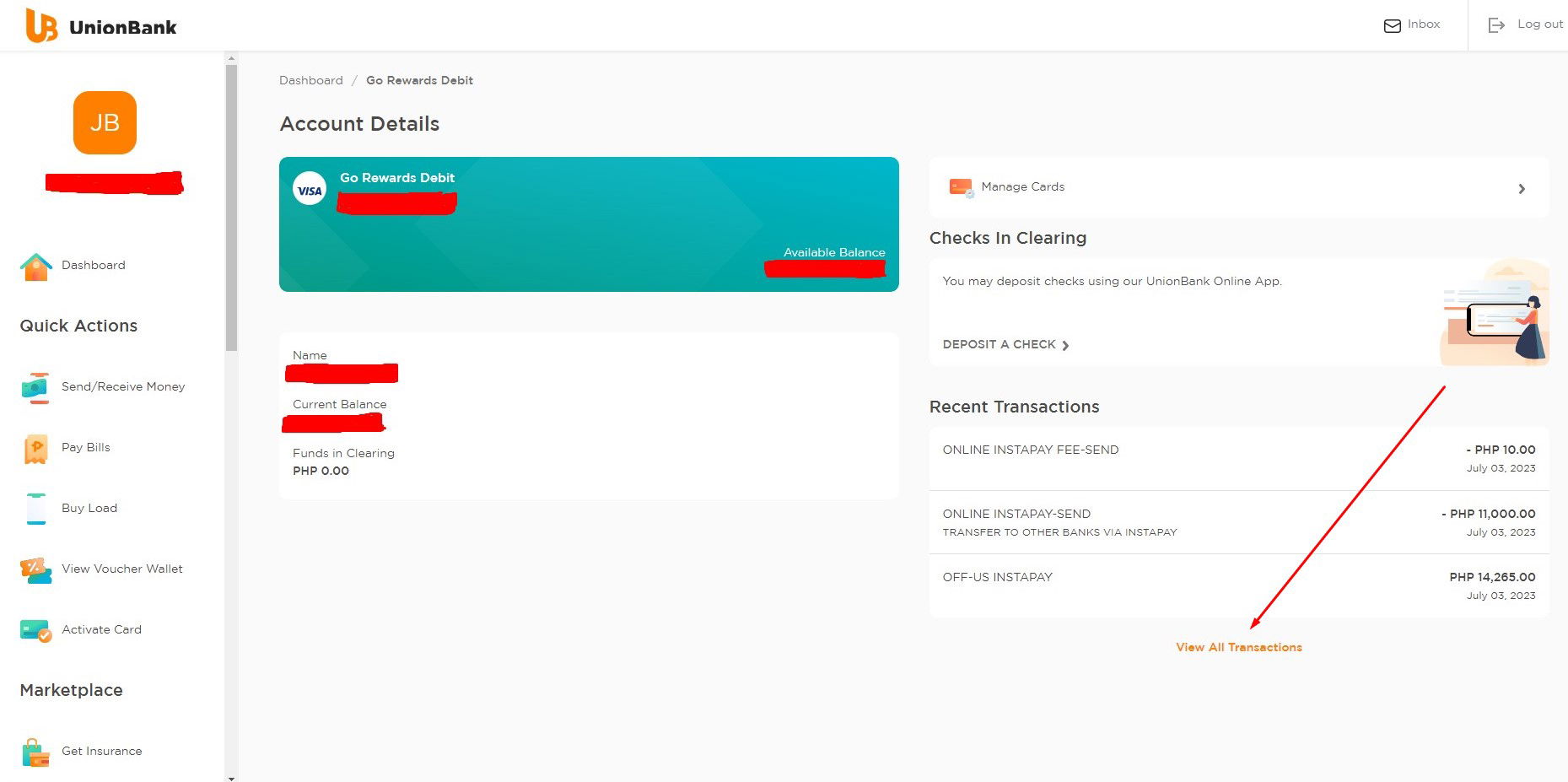Click sidebar scrollbar thumb
The height and width of the screenshot is (782, 1568).
pyautogui.click(x=231, y=208)
